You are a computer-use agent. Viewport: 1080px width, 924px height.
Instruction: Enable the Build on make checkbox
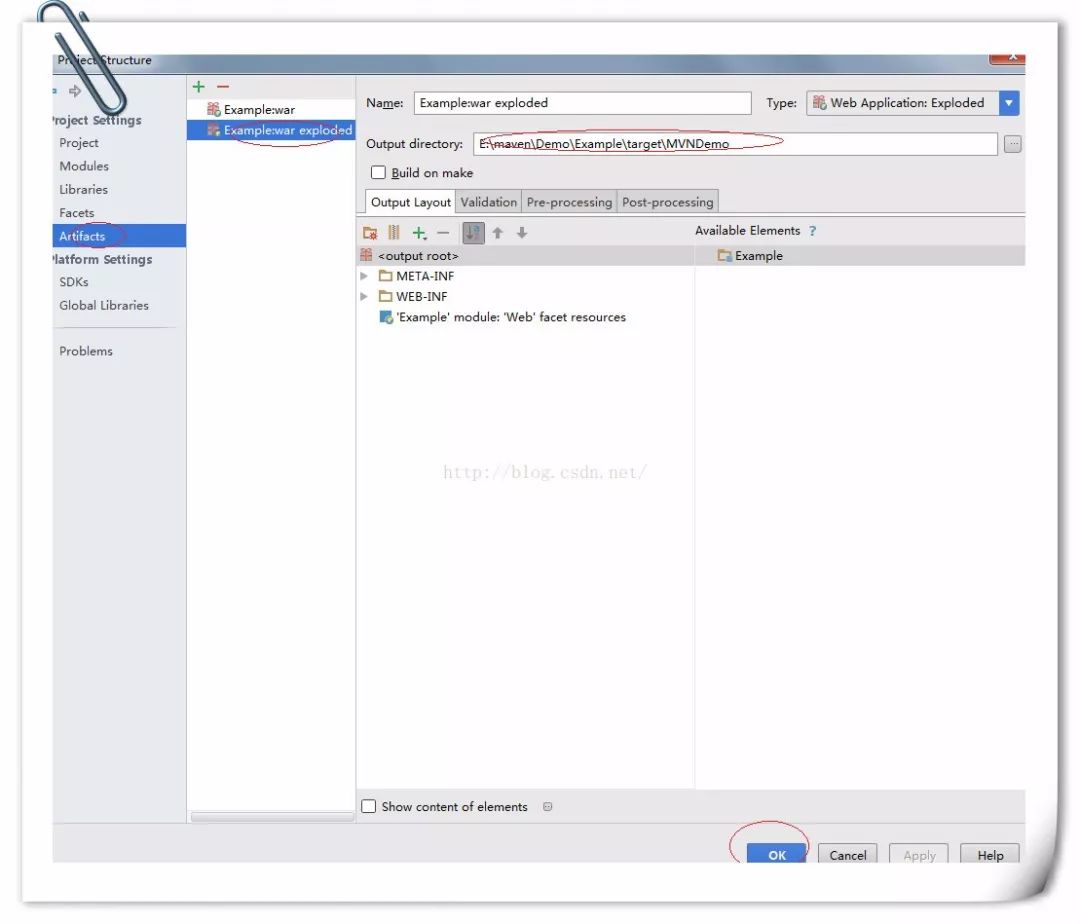tap(378, 173)
